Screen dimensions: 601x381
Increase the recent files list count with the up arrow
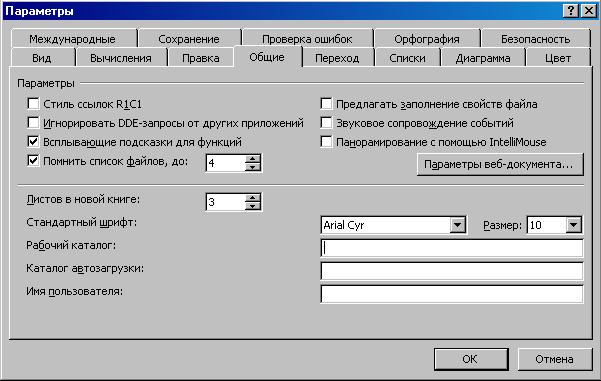pyautogui.click(x=253, y=159)
